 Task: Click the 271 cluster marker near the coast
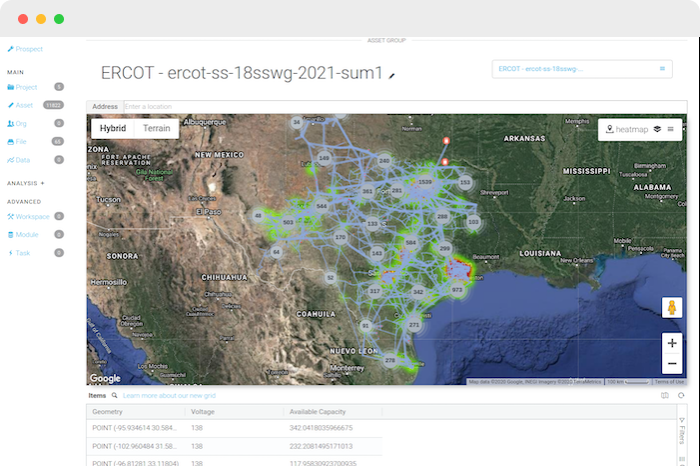coord(414,325)
